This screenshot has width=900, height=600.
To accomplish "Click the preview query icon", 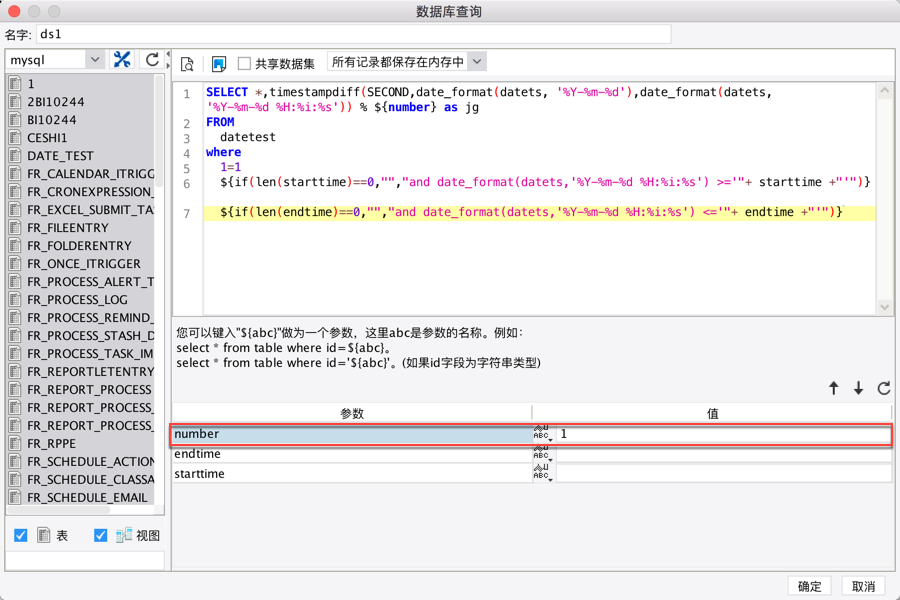I will 187,64.
